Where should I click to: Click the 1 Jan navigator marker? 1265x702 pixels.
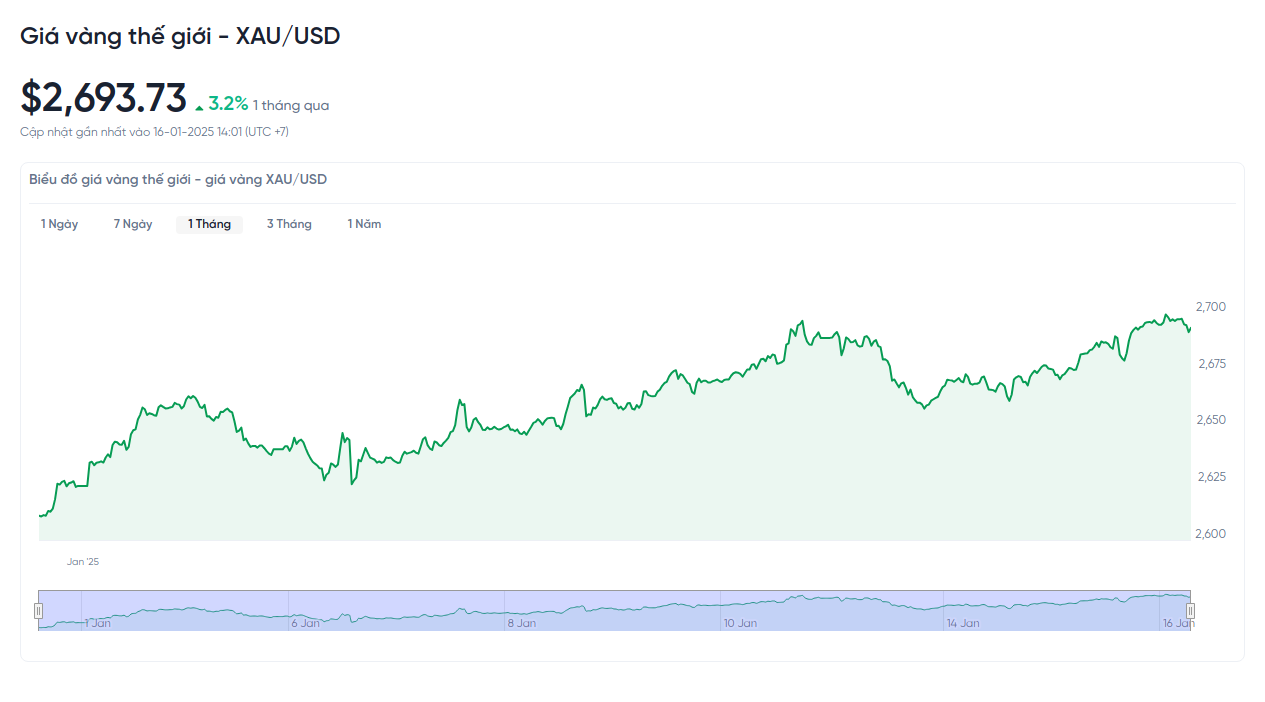click(97, 623)
